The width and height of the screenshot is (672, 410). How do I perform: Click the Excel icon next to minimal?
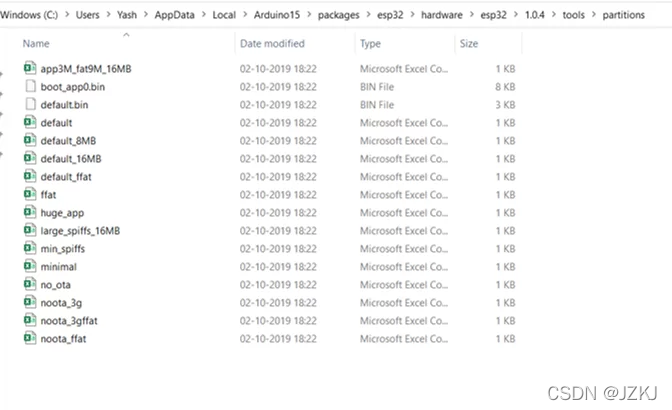point(30,266)
